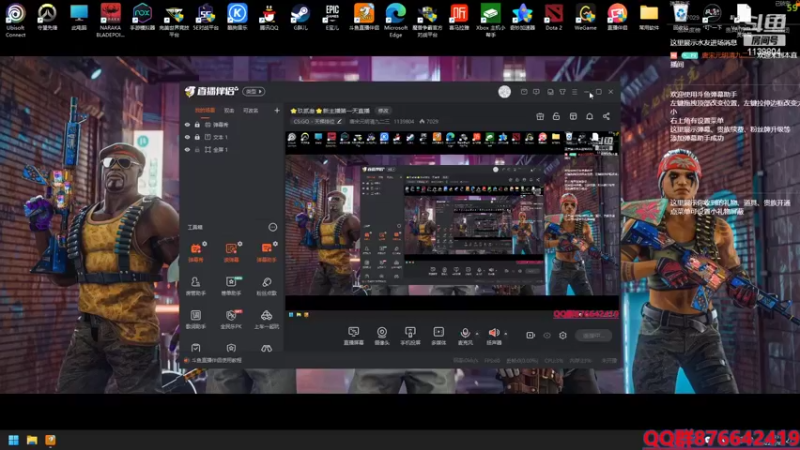
Task: Click the round user avatar in title bar
Action: point(504,92)
